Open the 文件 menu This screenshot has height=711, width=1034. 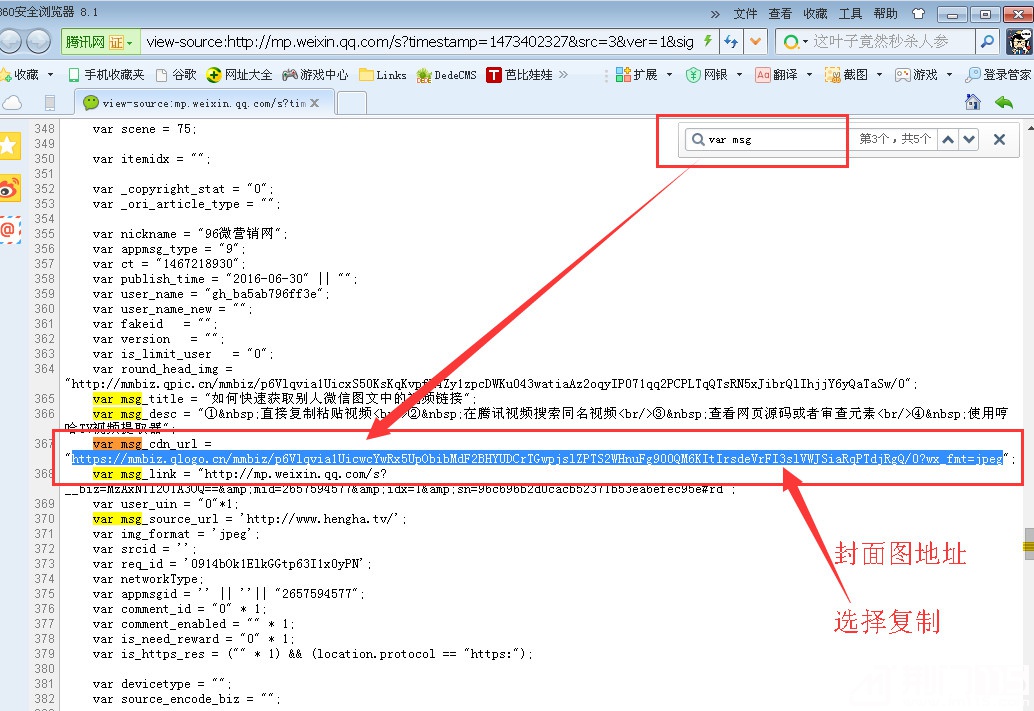(745, 14)
